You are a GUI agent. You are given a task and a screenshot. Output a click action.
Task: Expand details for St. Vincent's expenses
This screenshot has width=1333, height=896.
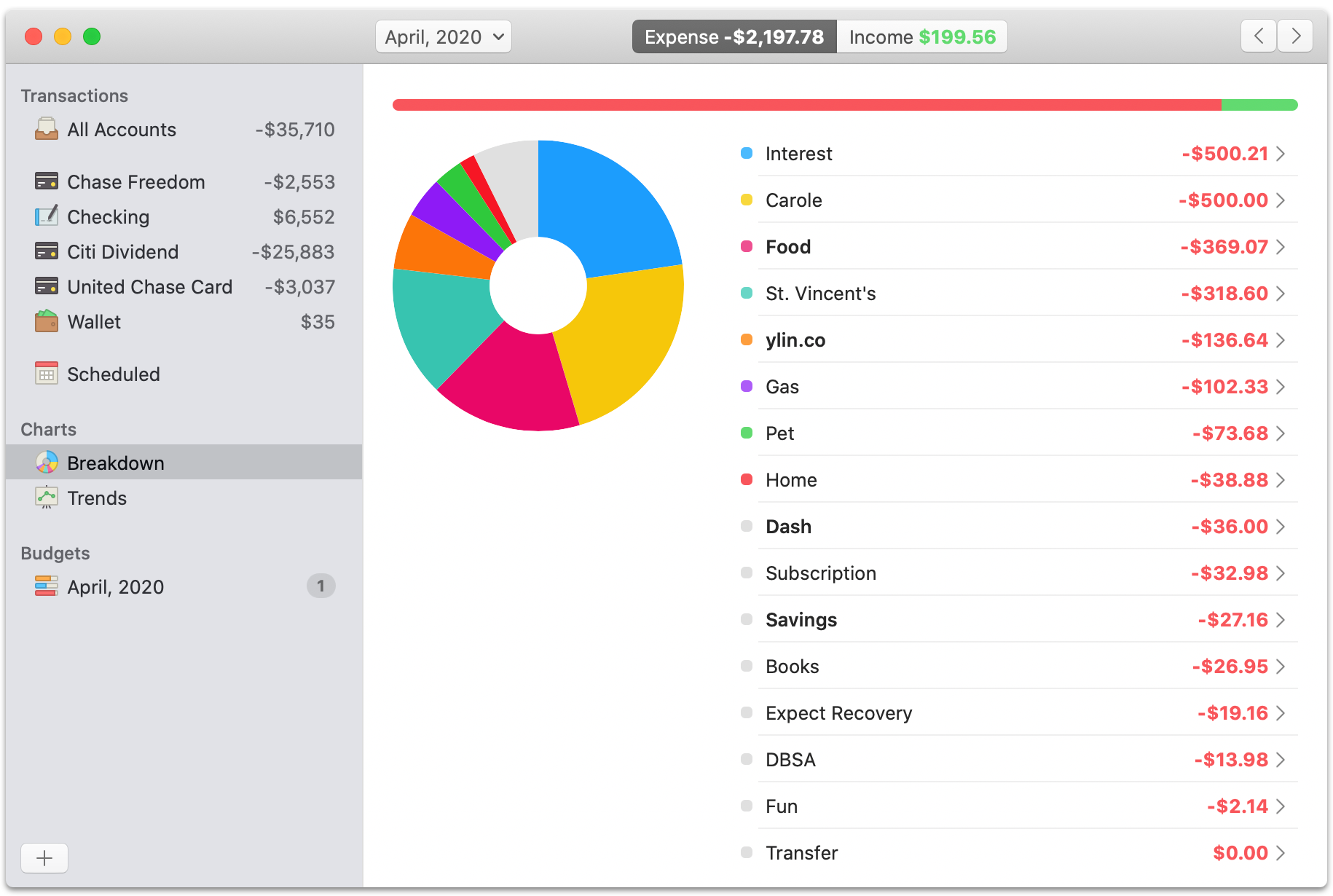pos(1282,293)
